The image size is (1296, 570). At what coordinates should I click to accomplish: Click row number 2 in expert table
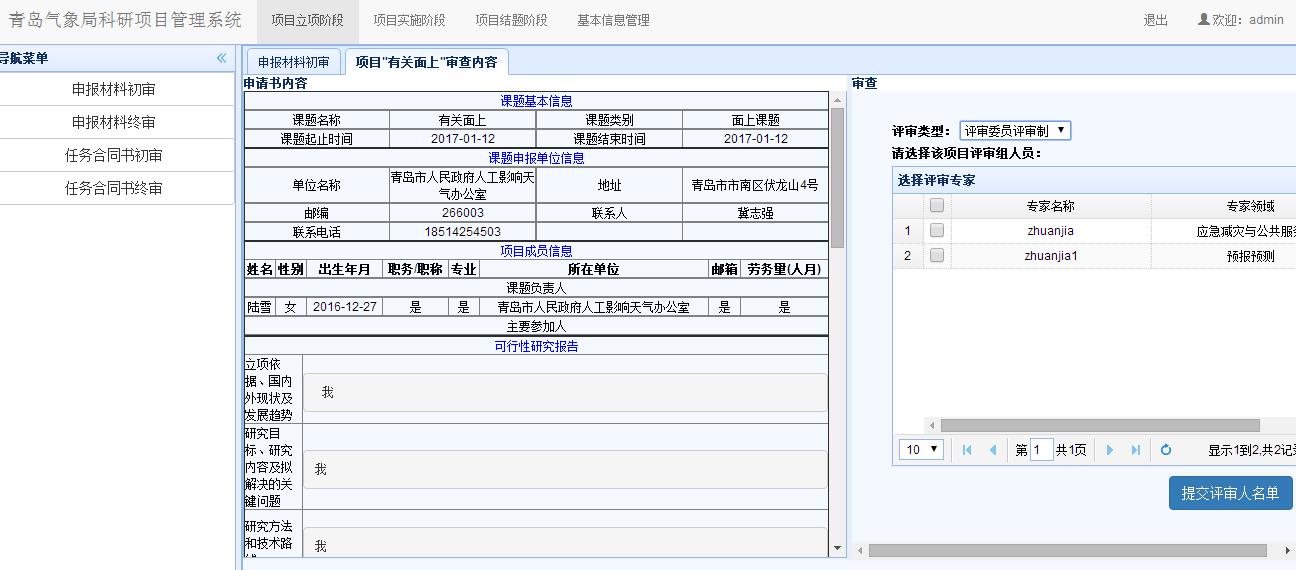tap(908, 256)
